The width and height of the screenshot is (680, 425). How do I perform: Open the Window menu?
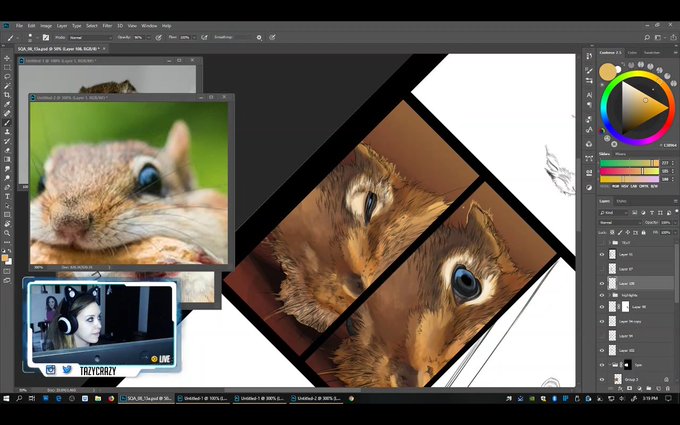tap(149, 26)
